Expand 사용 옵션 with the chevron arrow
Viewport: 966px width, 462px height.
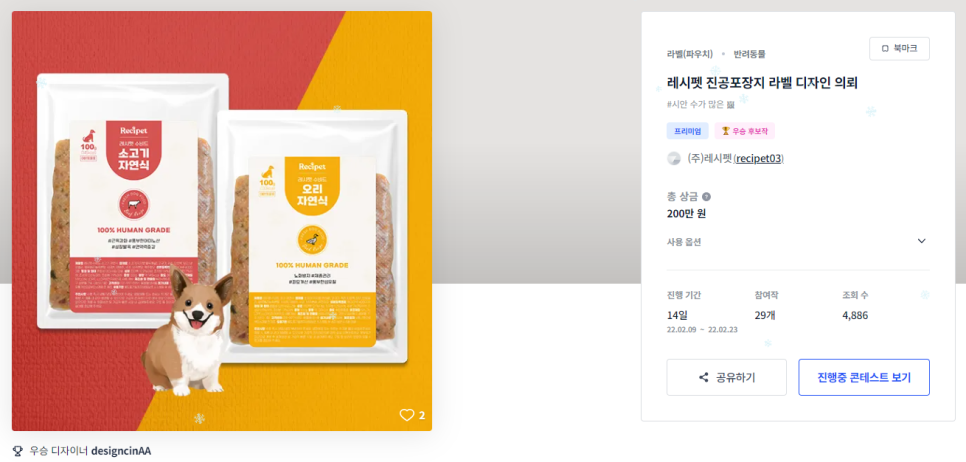click(x=922, y=241)
